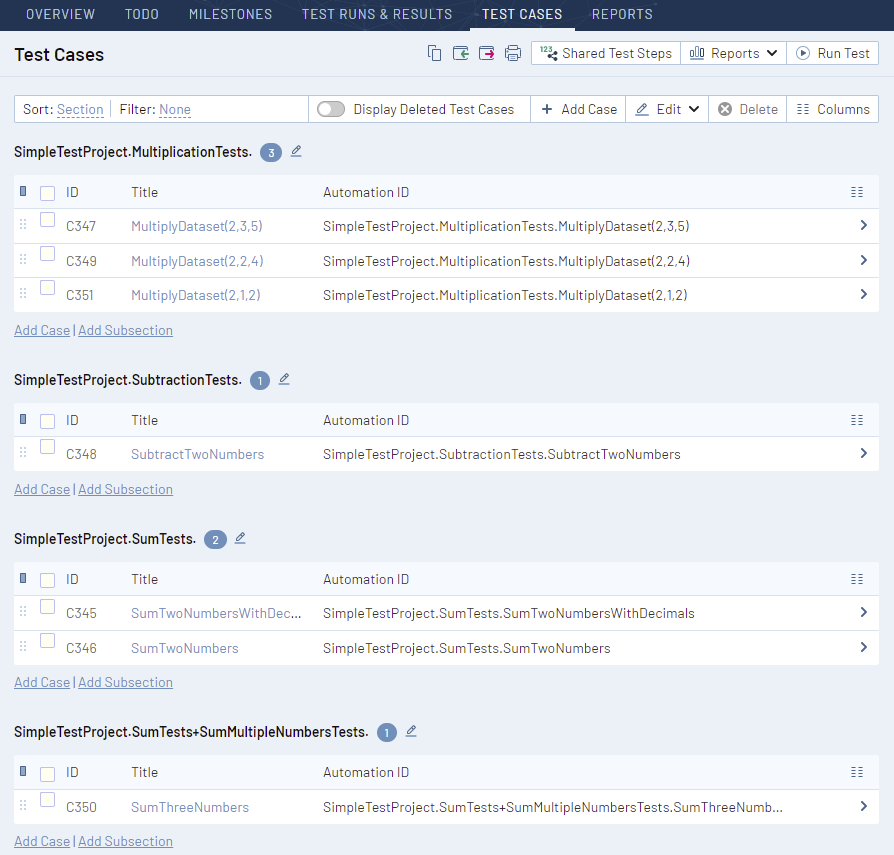Expand details chevron for case C350

click(864, 807)
